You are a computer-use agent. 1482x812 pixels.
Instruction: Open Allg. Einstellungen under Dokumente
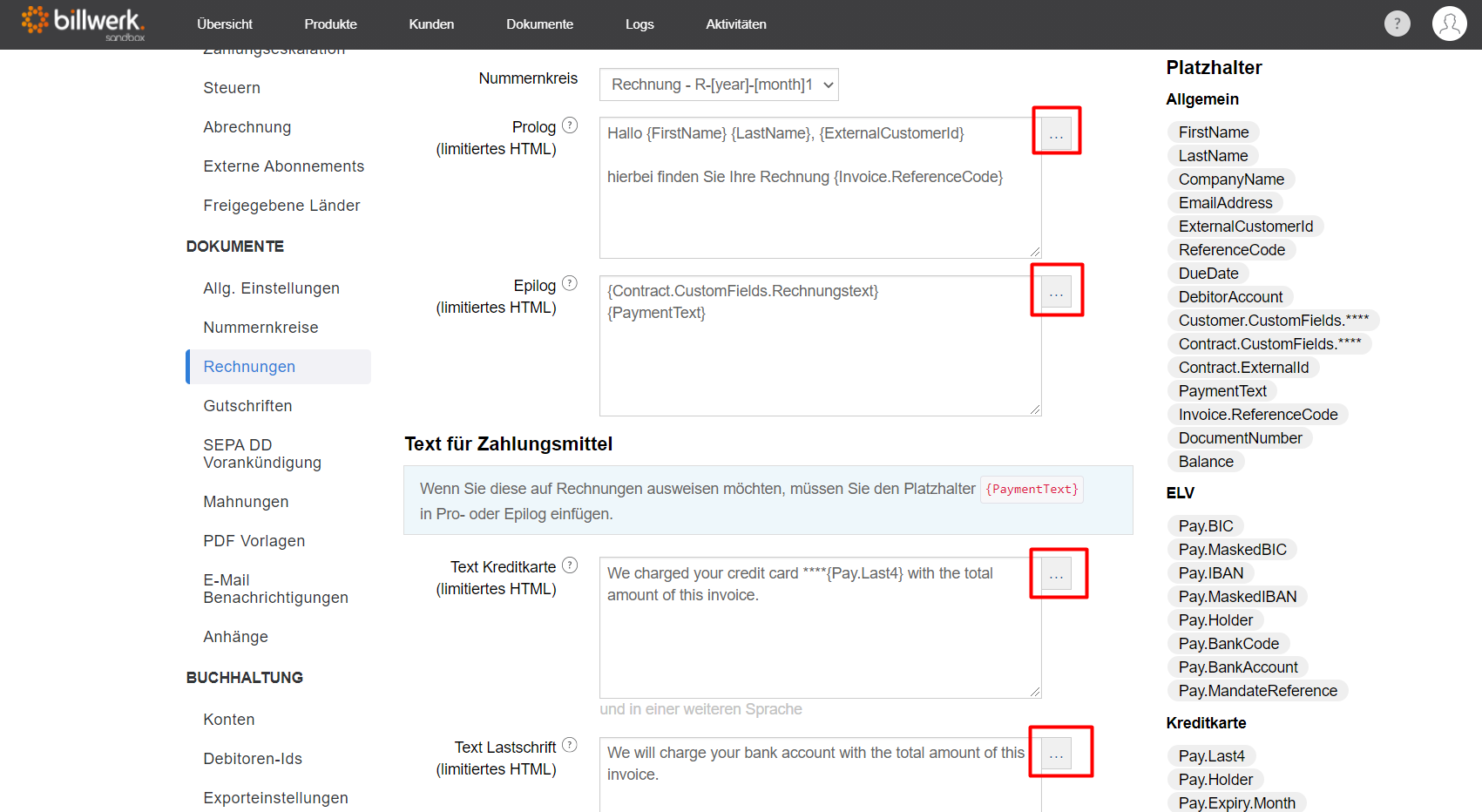coord(271,288)
